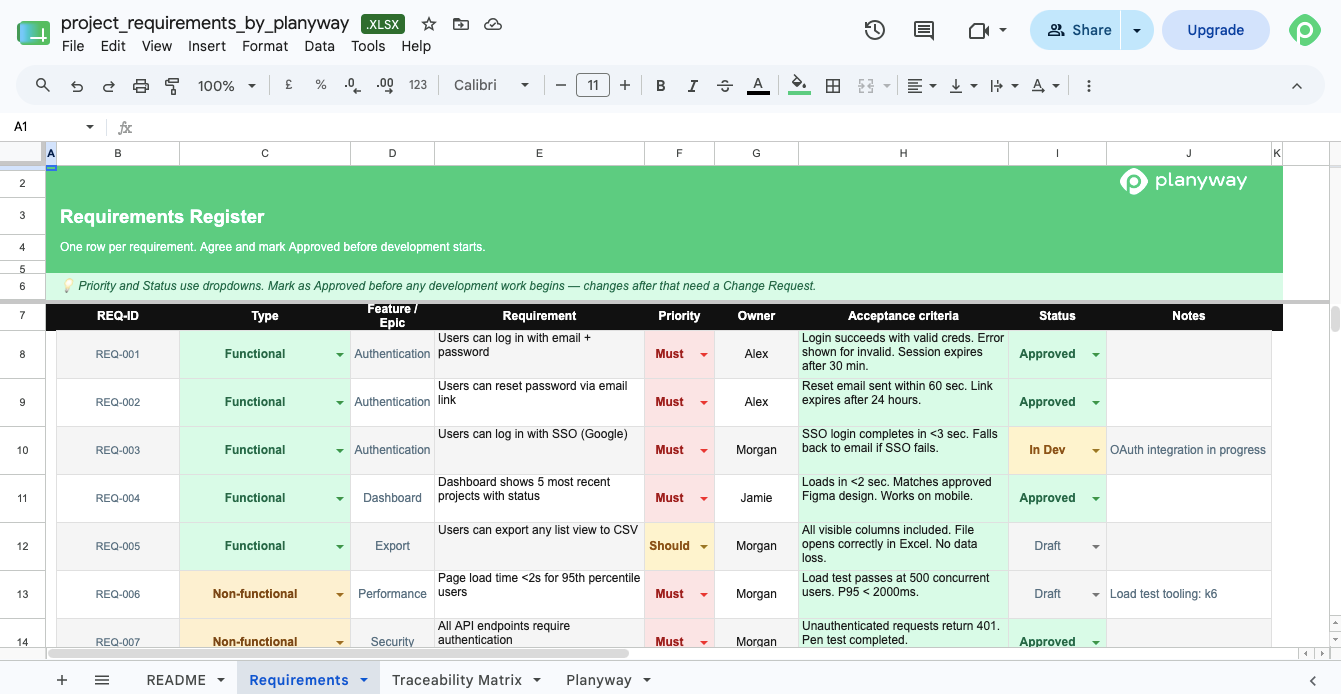This screenshot has width=1341, height=694.
Task: Open the Sheets home icon
Action: 33,32
